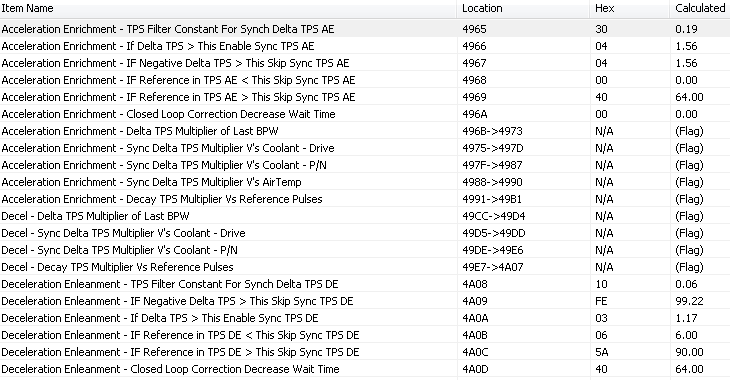This screenshot has height=380, width=730.
Task: Click calculated value 99.22
Action: point(689,301)
